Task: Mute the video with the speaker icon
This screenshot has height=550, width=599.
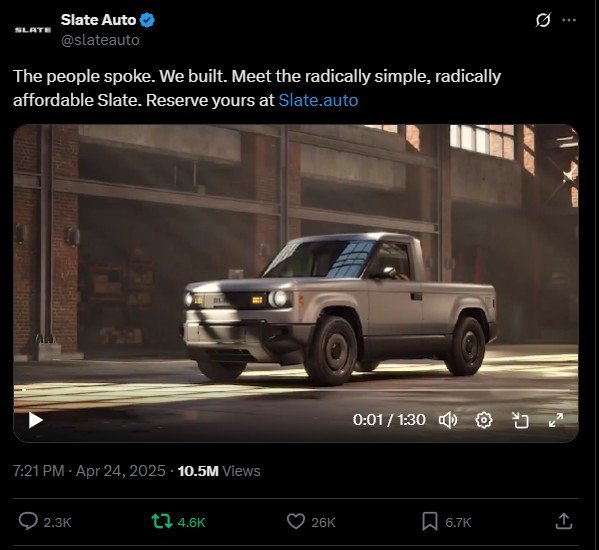Action: (448, 420)
